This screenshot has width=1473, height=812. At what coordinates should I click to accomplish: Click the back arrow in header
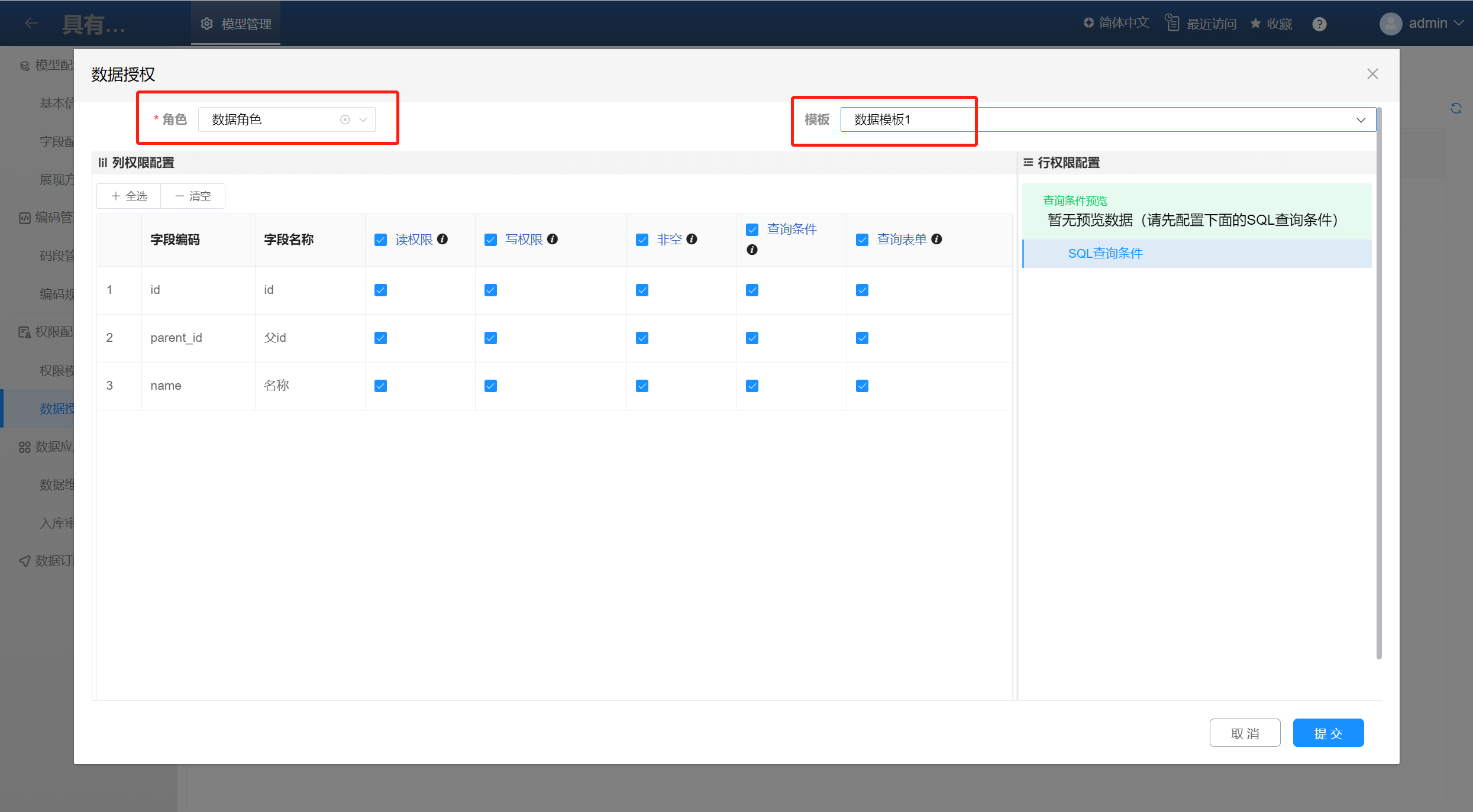point(31,24)
